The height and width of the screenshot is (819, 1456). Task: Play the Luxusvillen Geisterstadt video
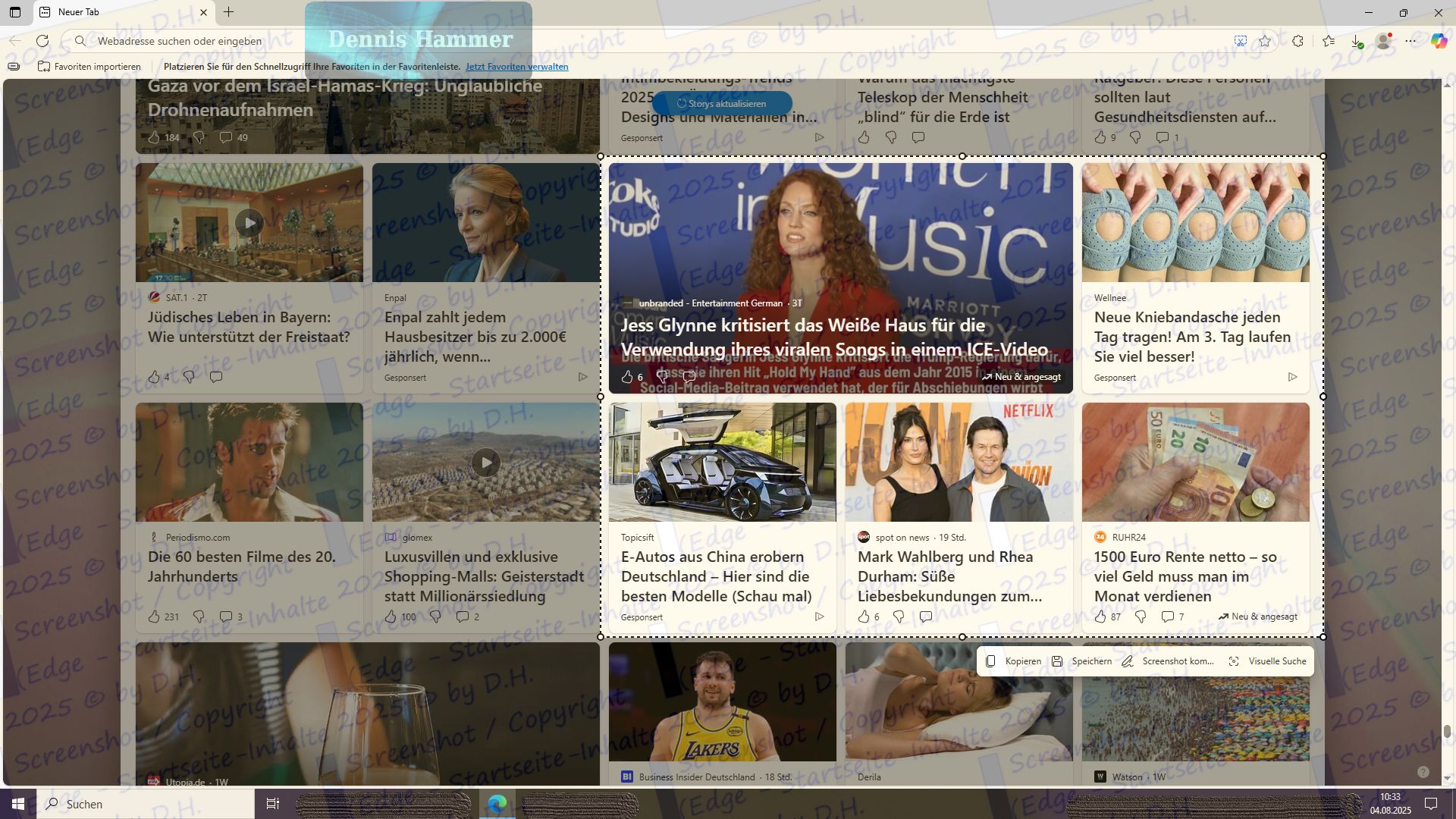pos(485,462)
